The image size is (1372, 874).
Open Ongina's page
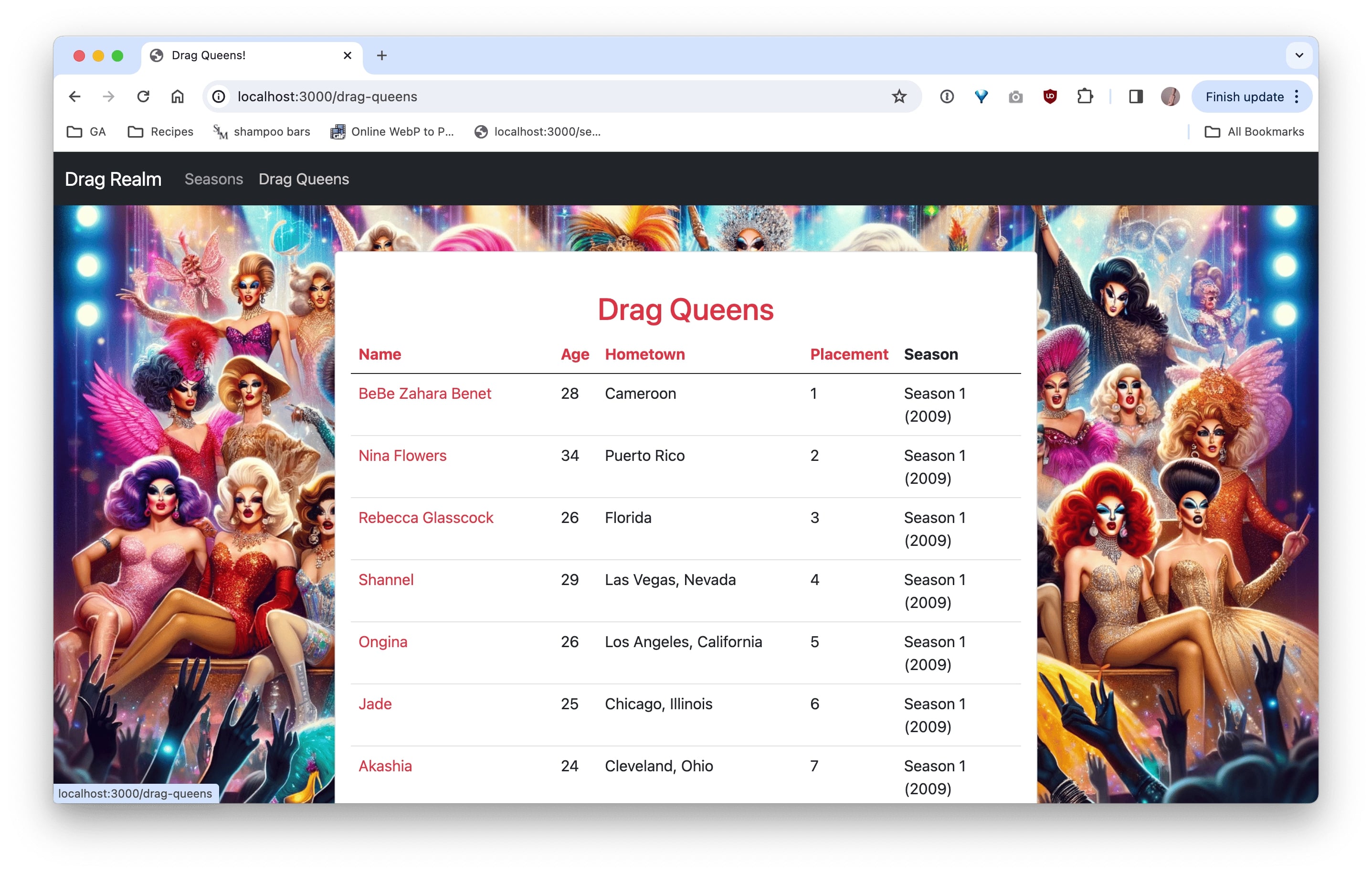pyautogui.click(x=383, y=642)
